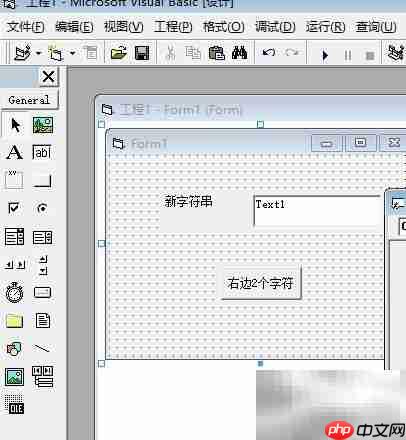Click the Paste clipboard icon
Viewport: 406px width, 440px height.
click(x=216, y=53)
